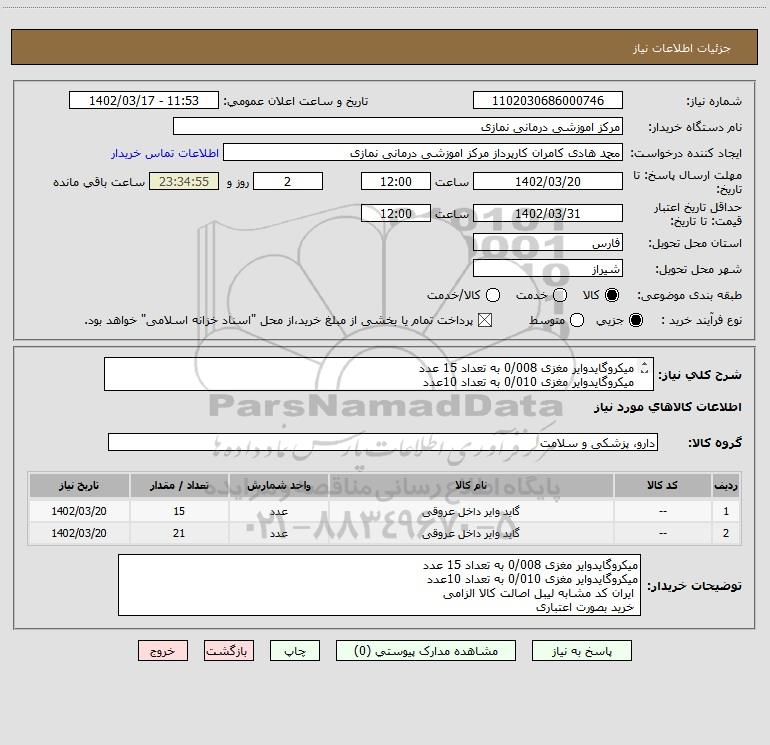Open مشاهده مدارک پیوستی (0) button
Screen dimensions: 770x745
[x=426, y=651]
